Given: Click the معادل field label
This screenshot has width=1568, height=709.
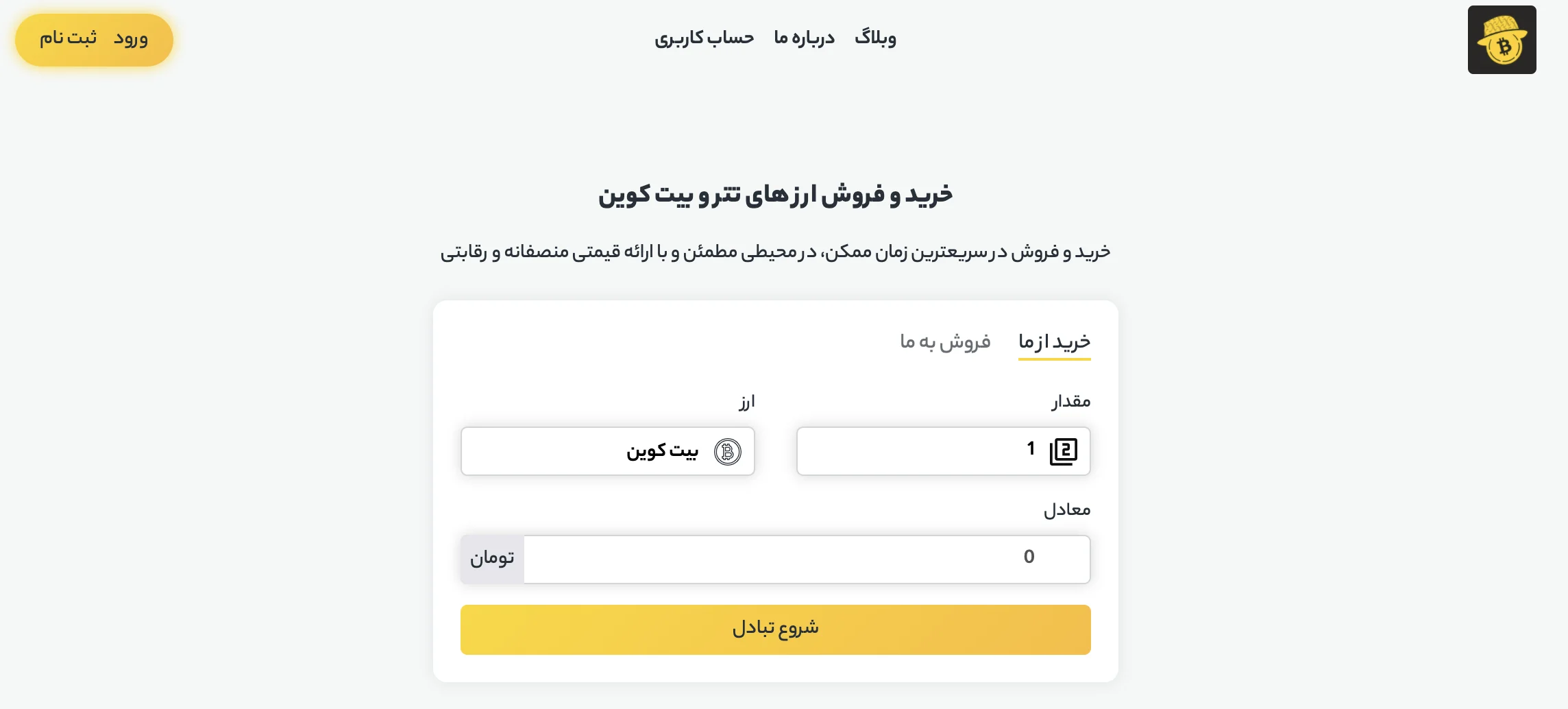Looking at the screenshot, I should pyautogui.click(x=1067, y=509).
